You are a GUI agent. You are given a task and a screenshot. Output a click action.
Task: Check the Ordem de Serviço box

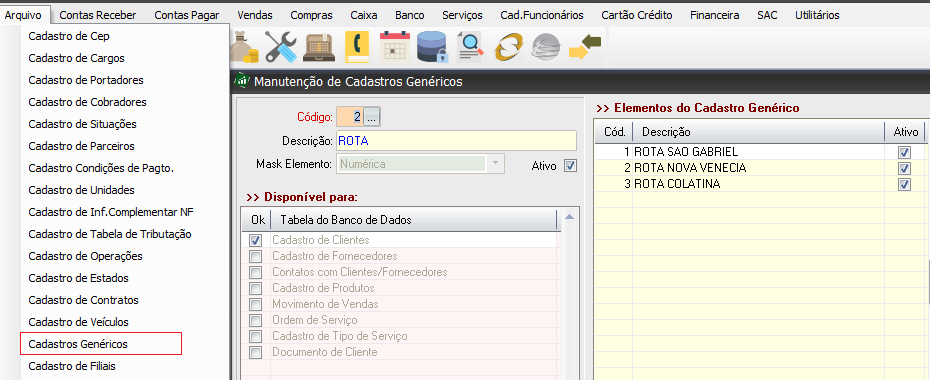(256, 320)
